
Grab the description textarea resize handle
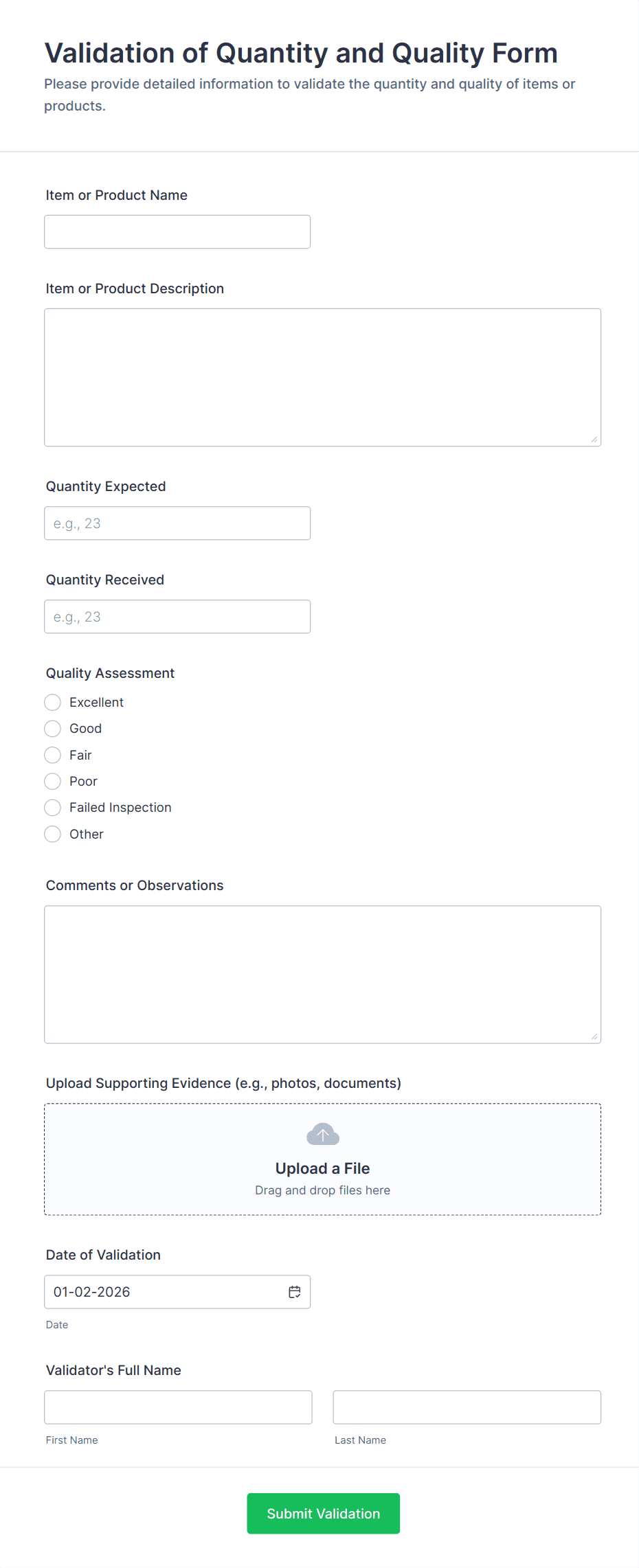click(x=594, y=440)
